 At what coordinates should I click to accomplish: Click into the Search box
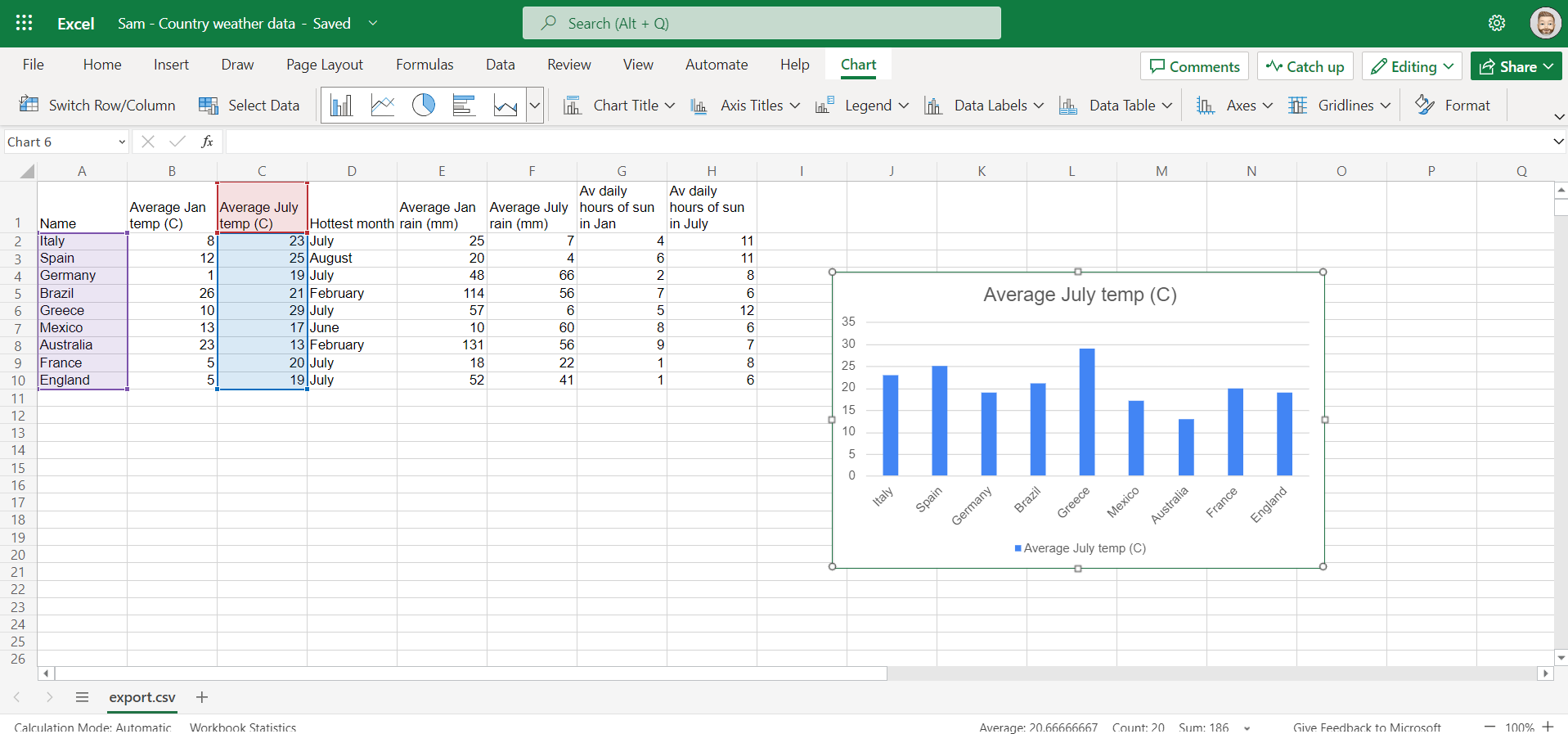762,23
